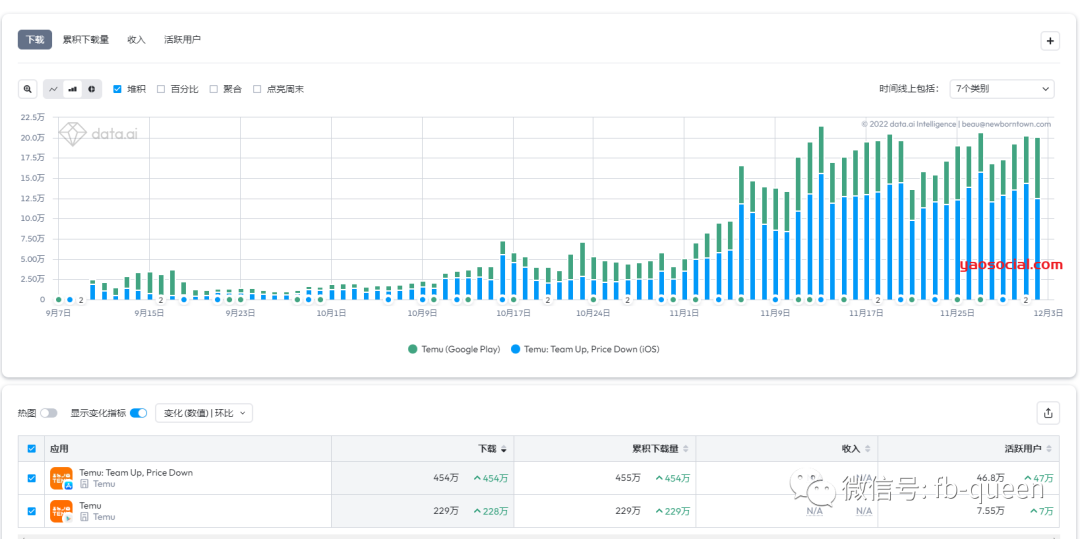Select the 活跃用户 tab

pyautogui.click(x=183, y=40)
